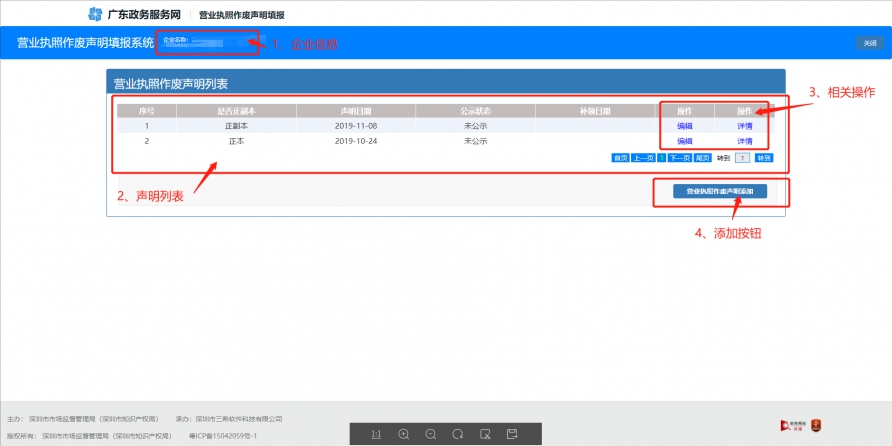Click the red badge icon at bottom right
892x446 pixels.
(816, 425)
